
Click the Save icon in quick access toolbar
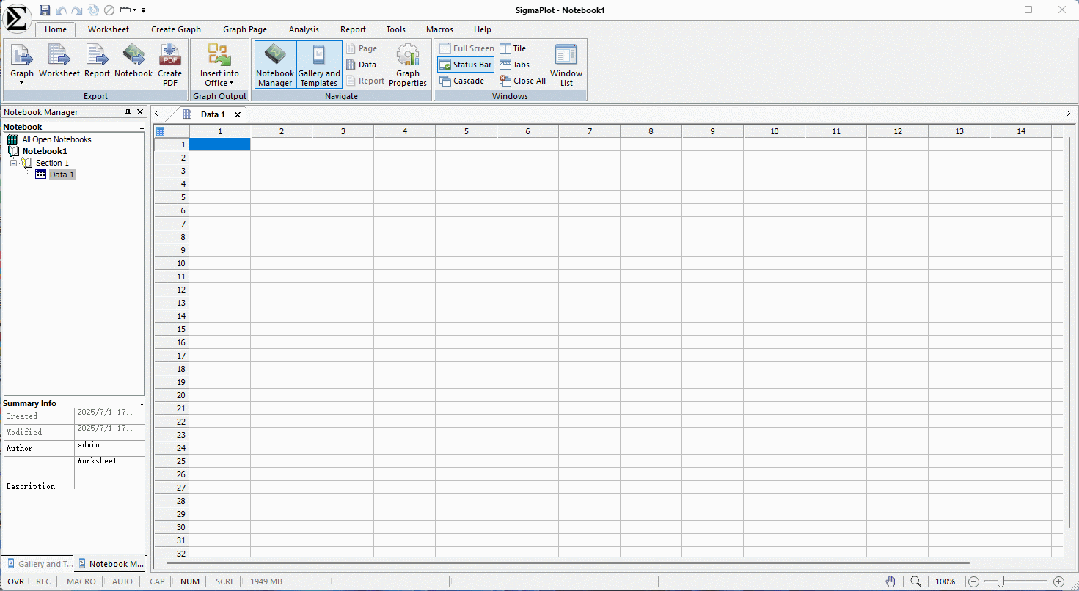[x=45, y=10]
